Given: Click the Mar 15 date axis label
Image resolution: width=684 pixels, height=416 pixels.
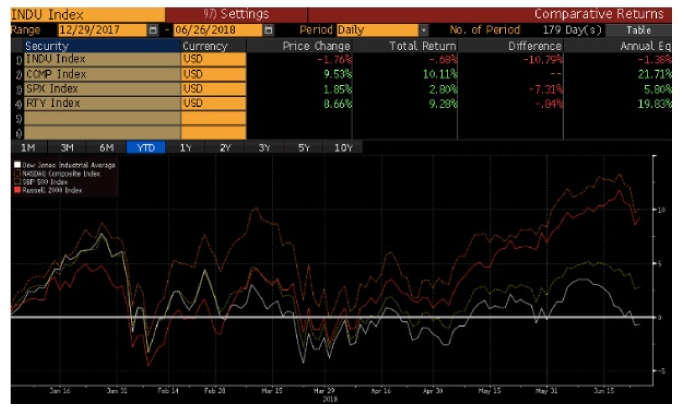Looking at the screenshot, I should point(272,391).
